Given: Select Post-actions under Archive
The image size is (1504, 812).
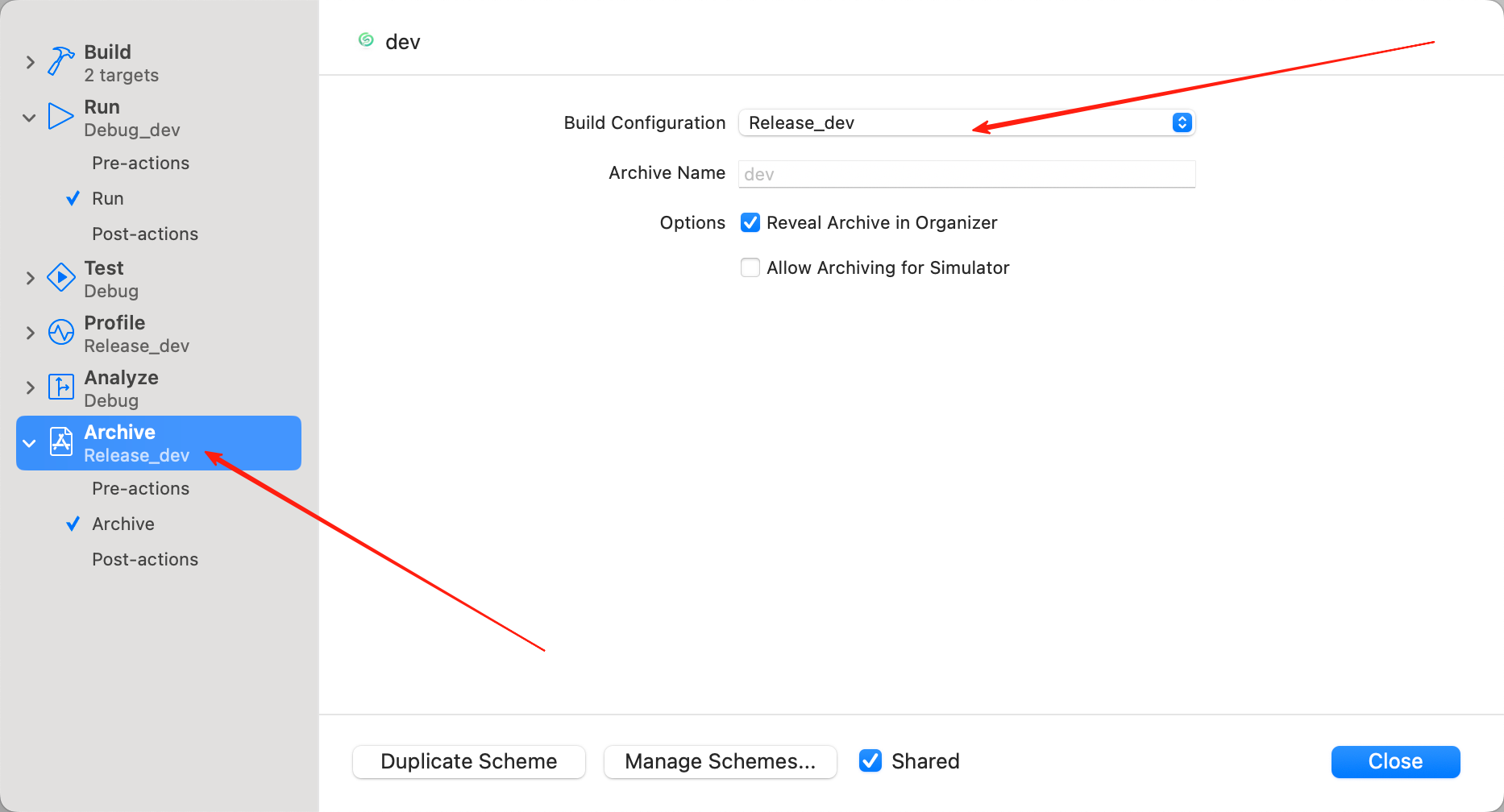Looking at the screenshot, I should pyautogui.click(x=145, y=560).
